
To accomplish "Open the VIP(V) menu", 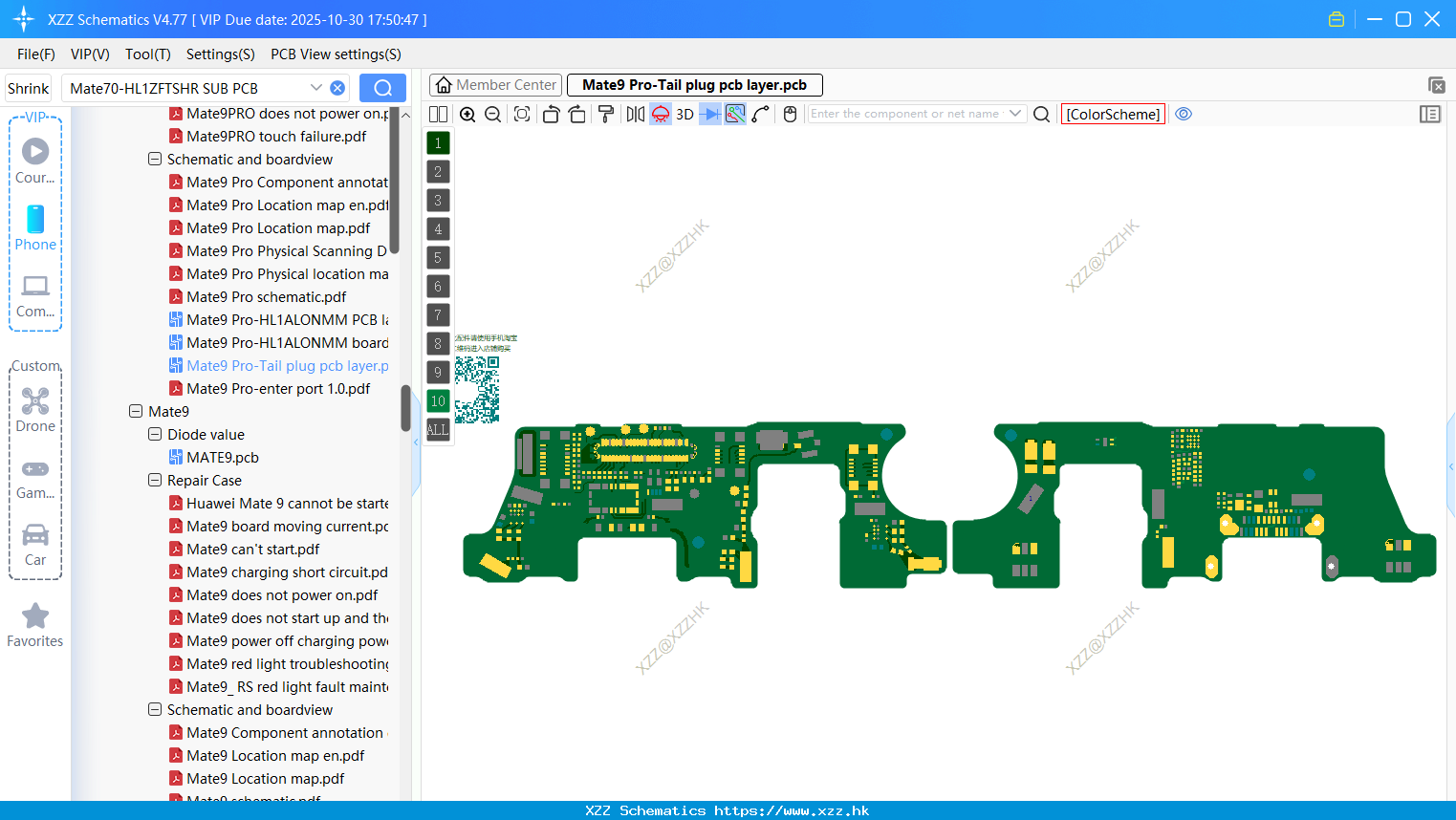I will pos(90,54).
